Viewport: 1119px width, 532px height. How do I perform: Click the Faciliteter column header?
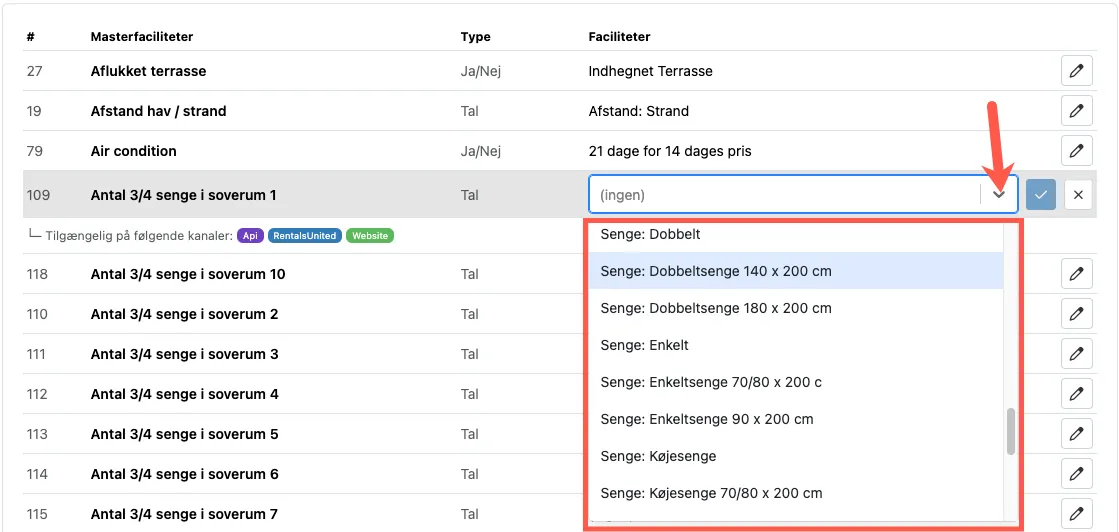619,36
